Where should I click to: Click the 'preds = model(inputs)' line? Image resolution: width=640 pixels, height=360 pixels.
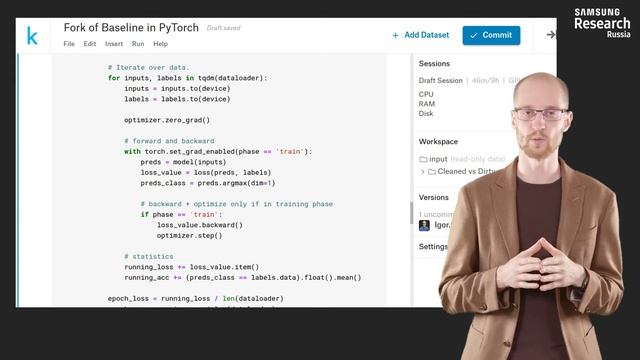[183, 162]
